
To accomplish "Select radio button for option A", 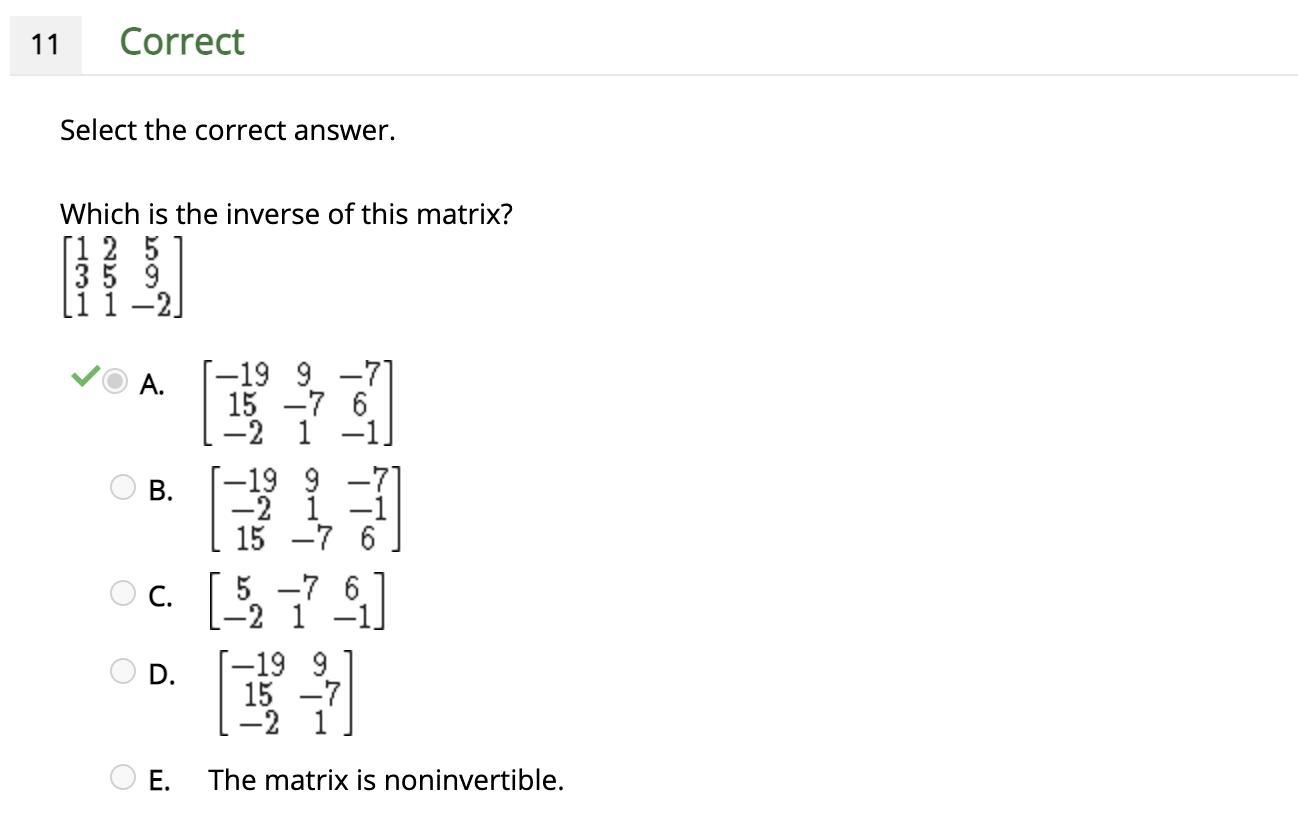I will (117, 381).
